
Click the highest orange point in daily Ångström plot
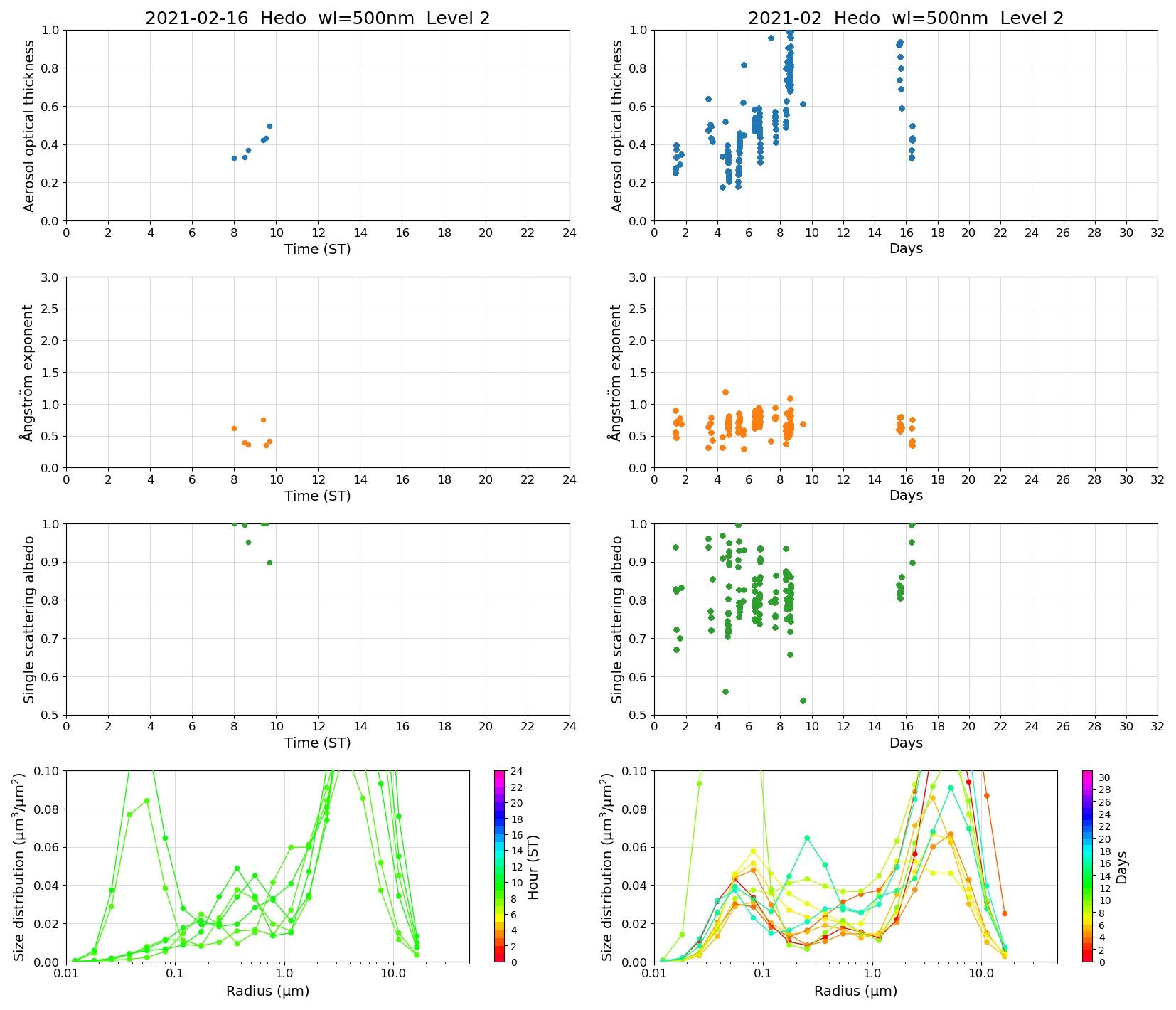click(x=263, y=420)
